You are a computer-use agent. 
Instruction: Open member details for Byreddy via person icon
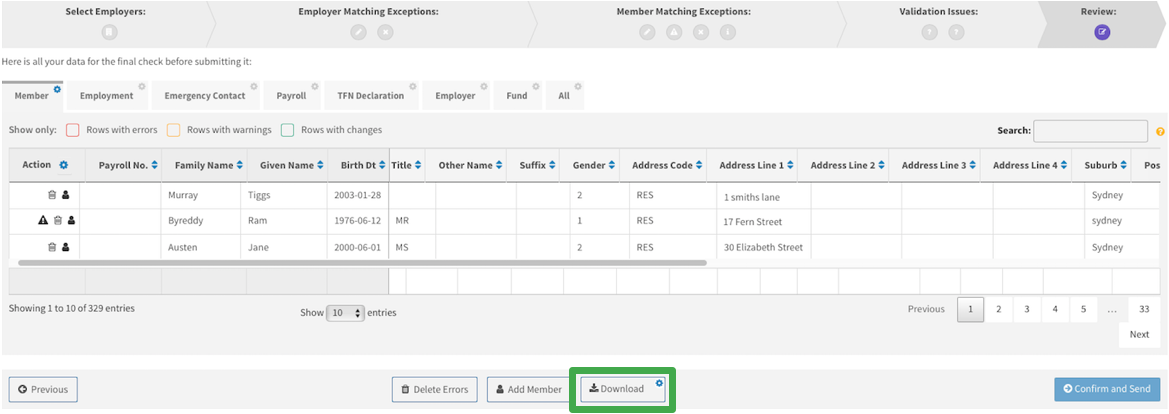coord(72,221)
